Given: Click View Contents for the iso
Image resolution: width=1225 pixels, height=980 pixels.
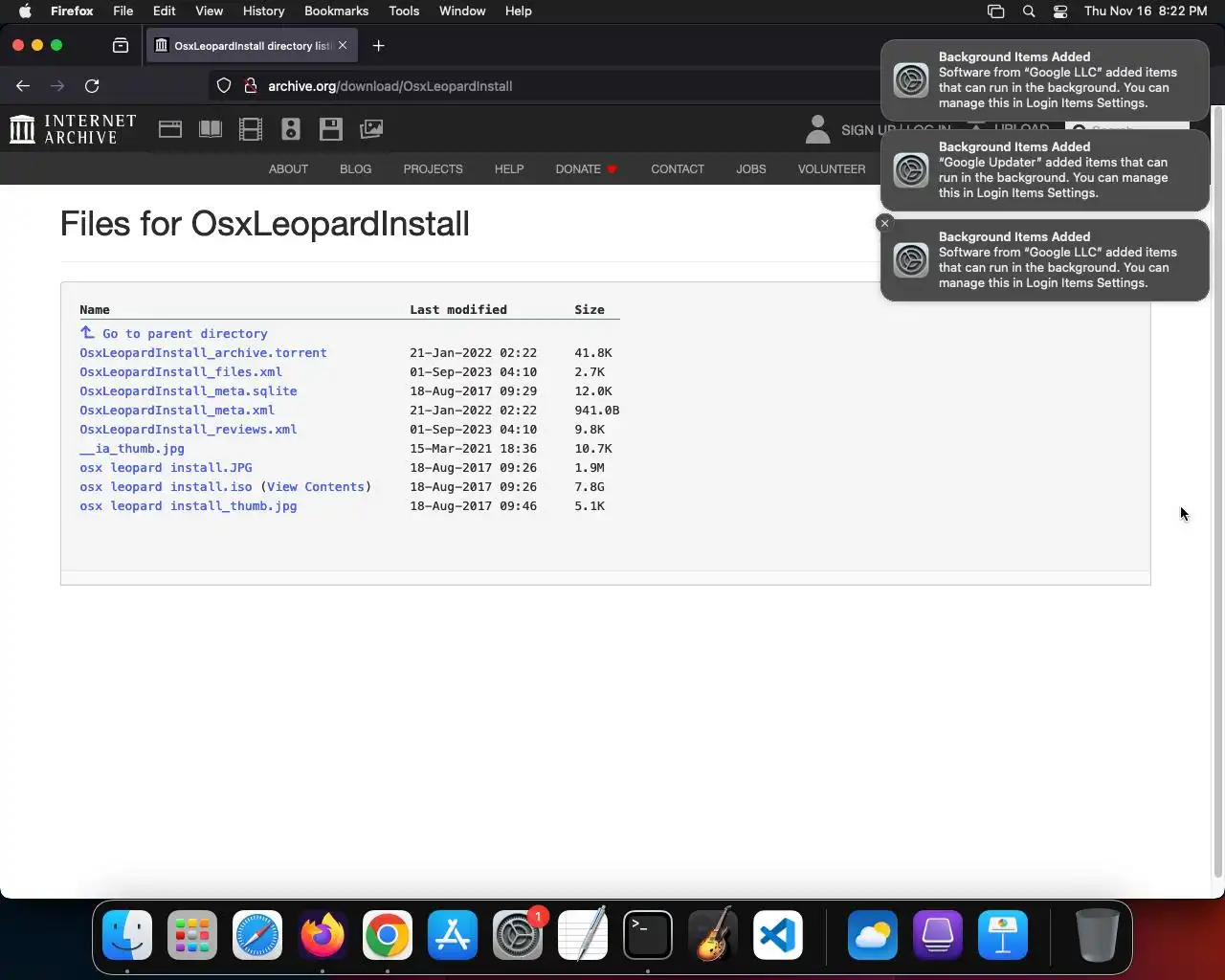Looking at the screenshot, I should click(316, 487).
